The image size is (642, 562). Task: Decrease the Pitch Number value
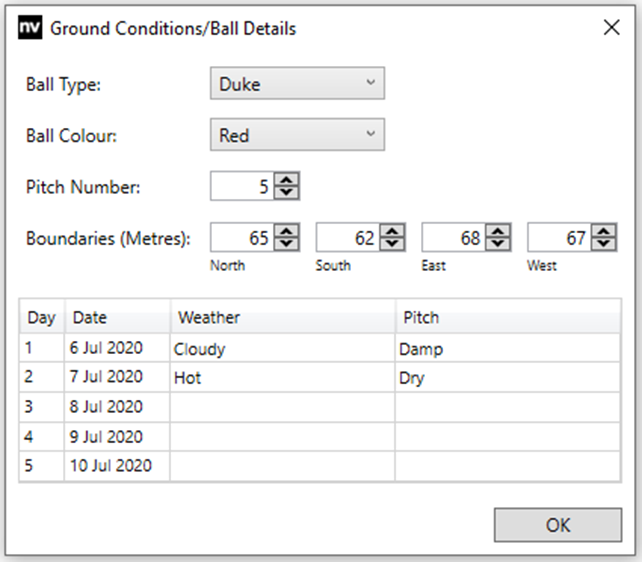click(x=287, y=192)
